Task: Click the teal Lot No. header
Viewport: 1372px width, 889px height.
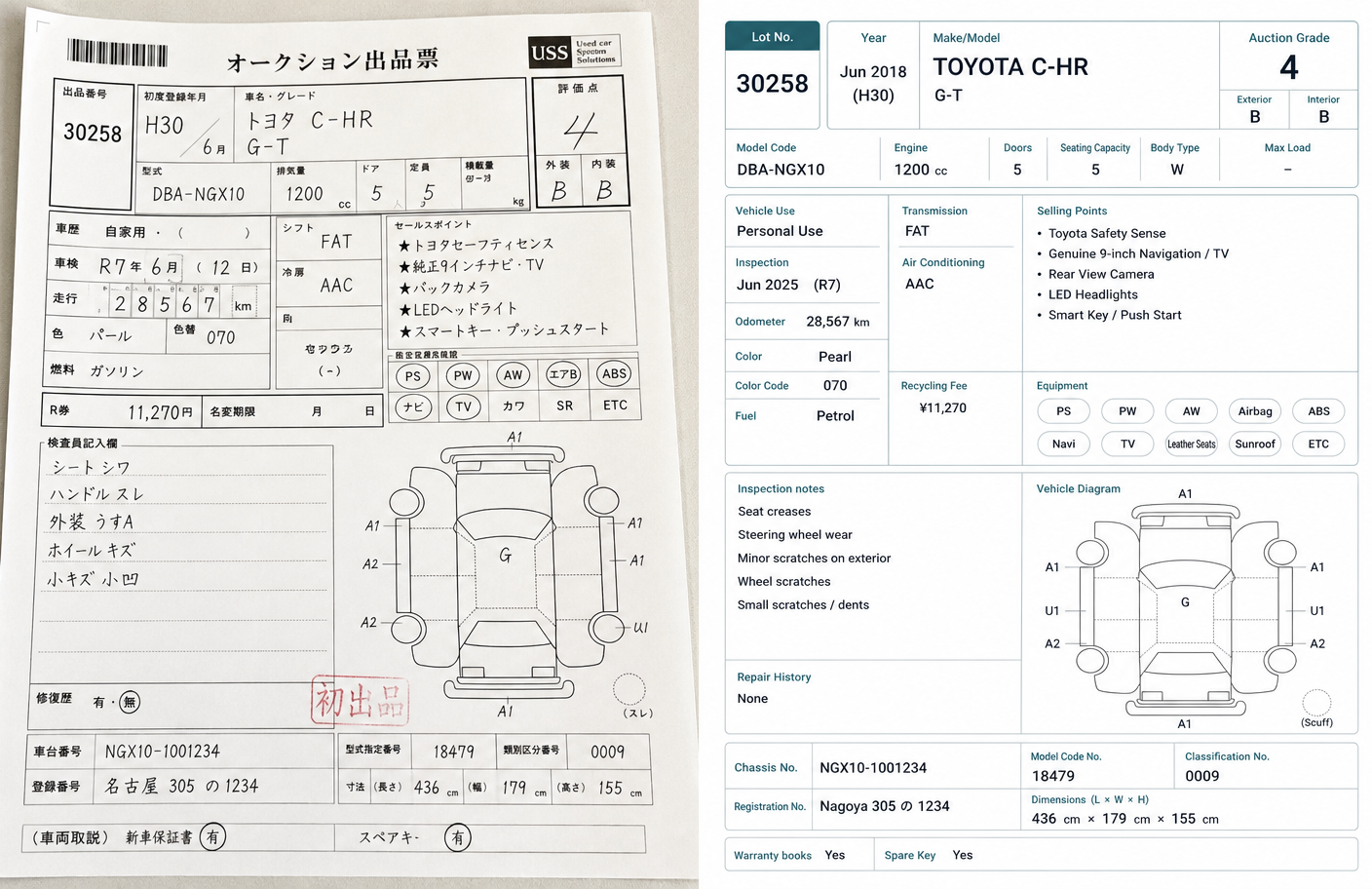Action: (772, 37)
